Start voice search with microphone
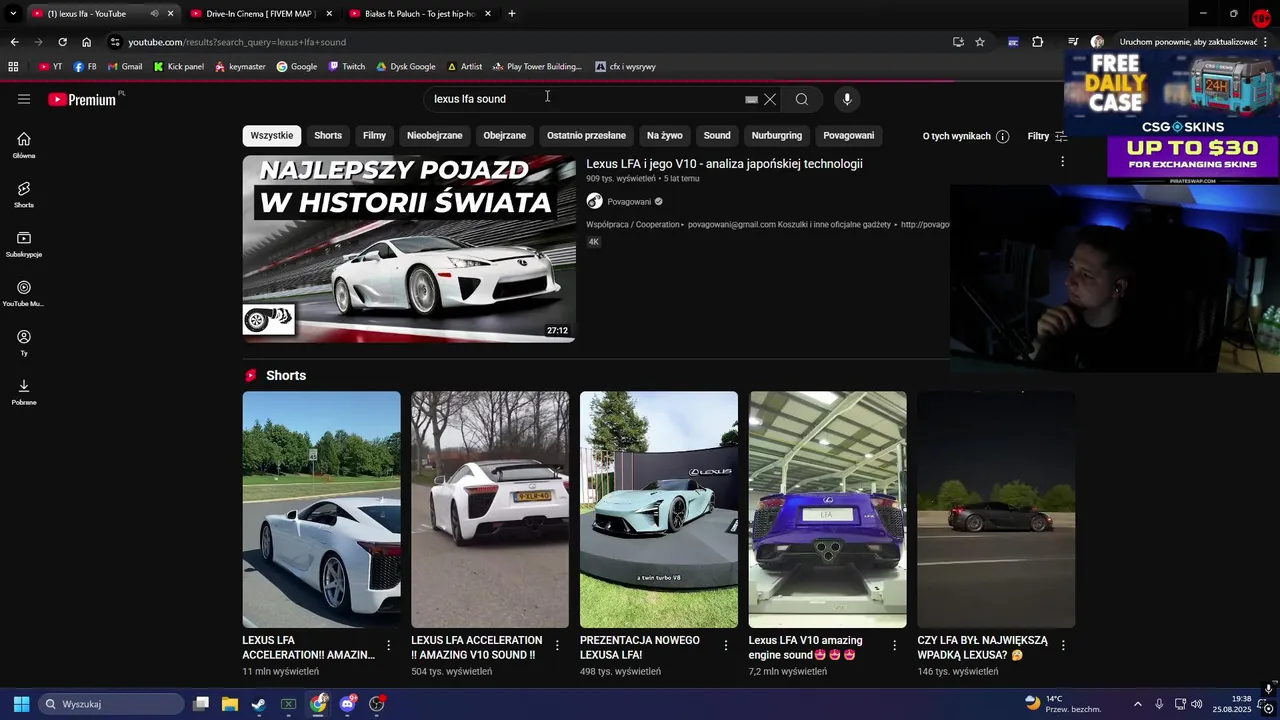Screen dimensions: 1280x720 point(847,99)
